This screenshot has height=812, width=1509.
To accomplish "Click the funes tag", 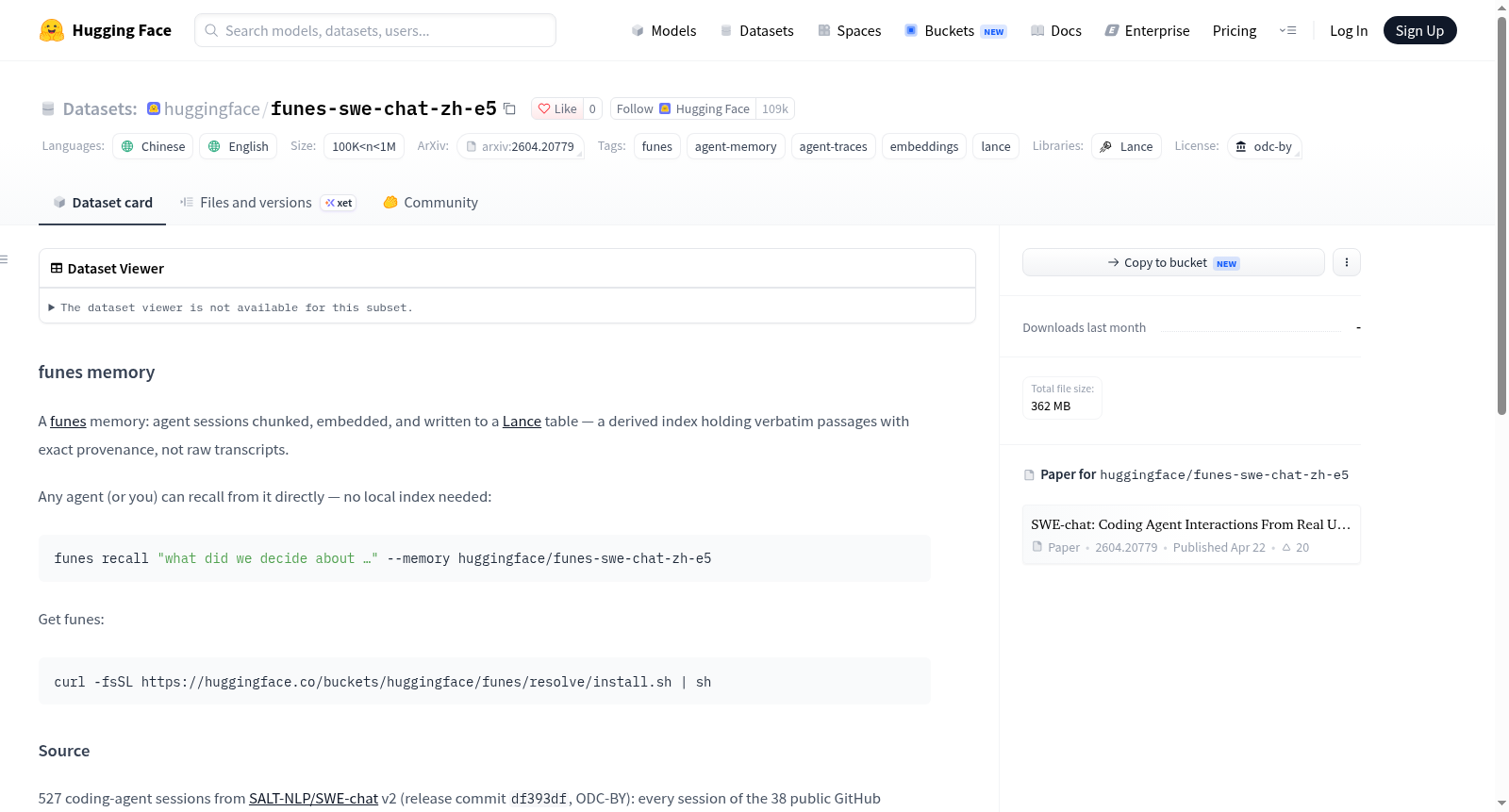I will tap(657, 146).
